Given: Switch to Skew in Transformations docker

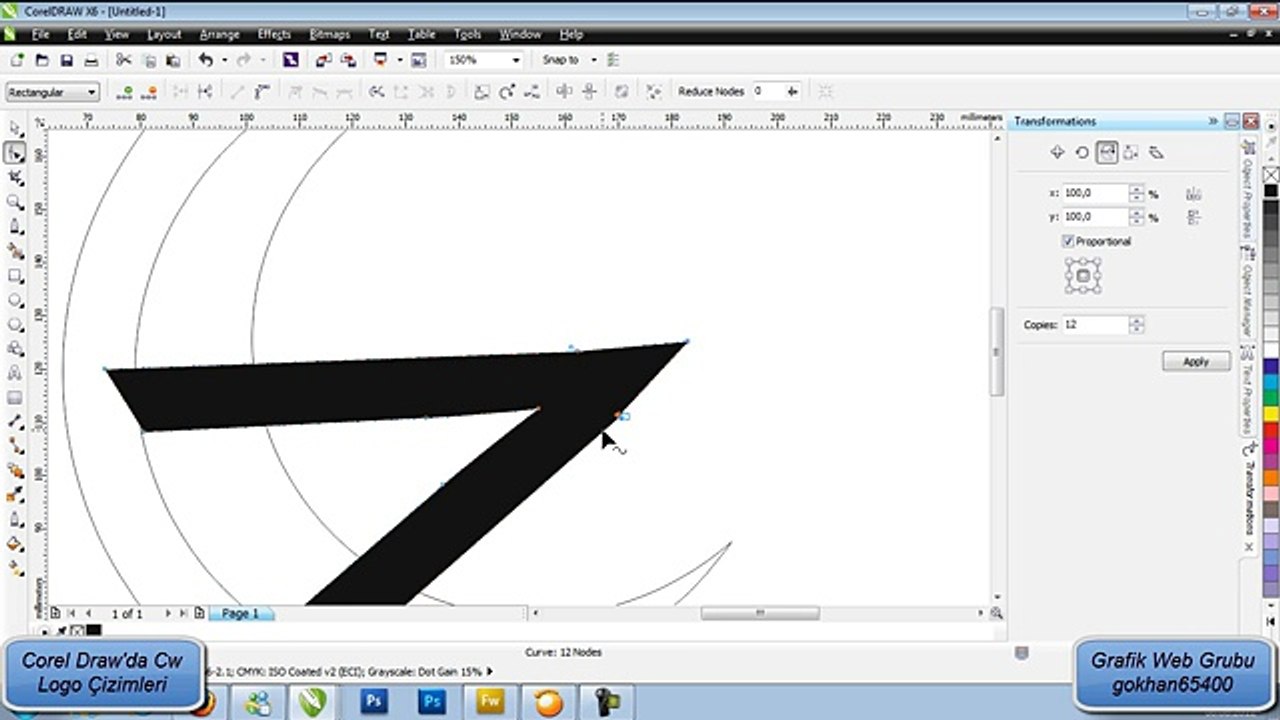Looking at the screenshot, I should point(1156,153).
